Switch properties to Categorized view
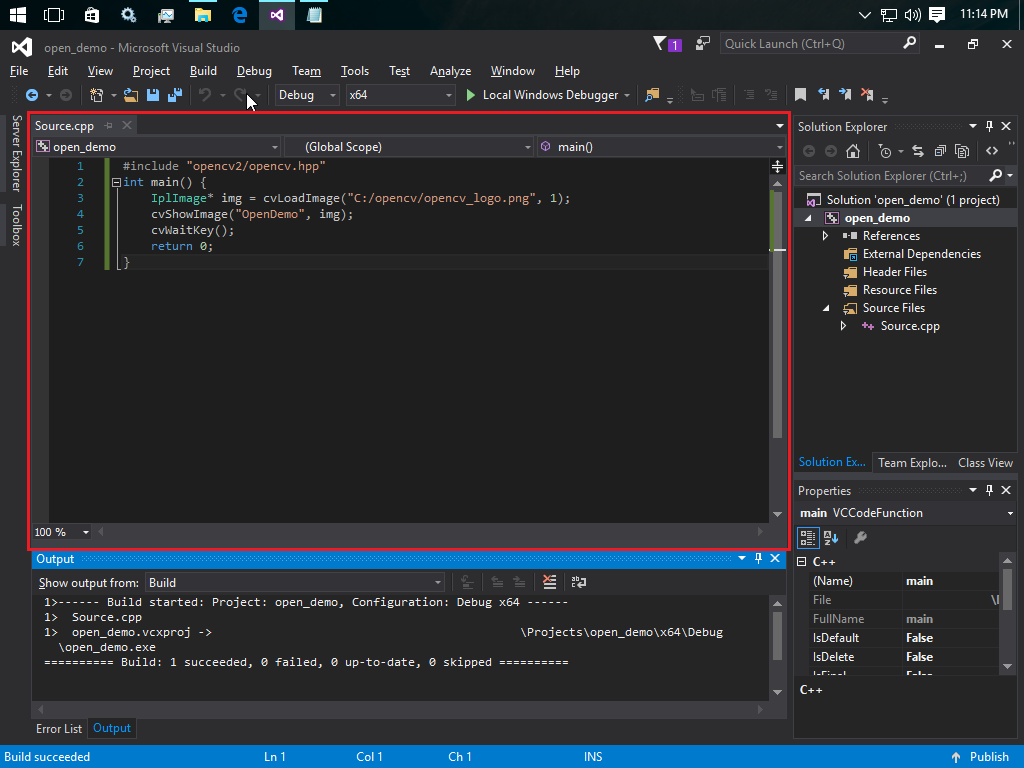Viewport: 1024px width, 768px height. [810, 538]
